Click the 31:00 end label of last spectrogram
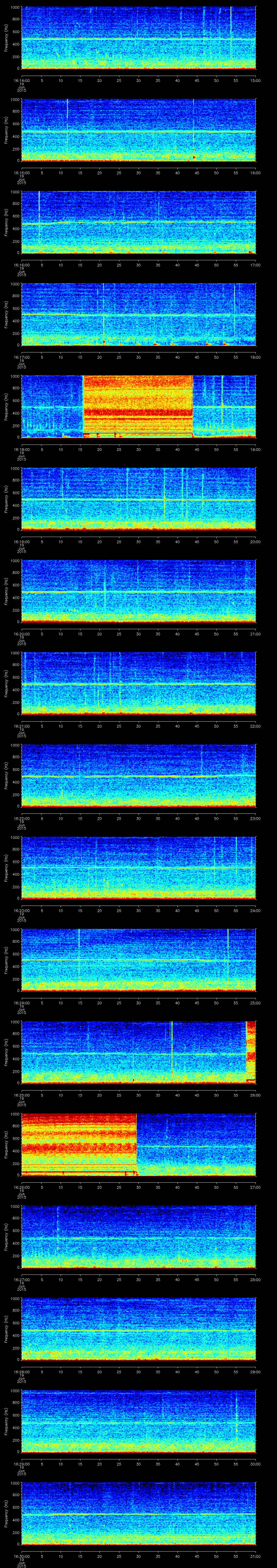The height and width of the screenshot is (1568, 277). [x=255, y=1556]
